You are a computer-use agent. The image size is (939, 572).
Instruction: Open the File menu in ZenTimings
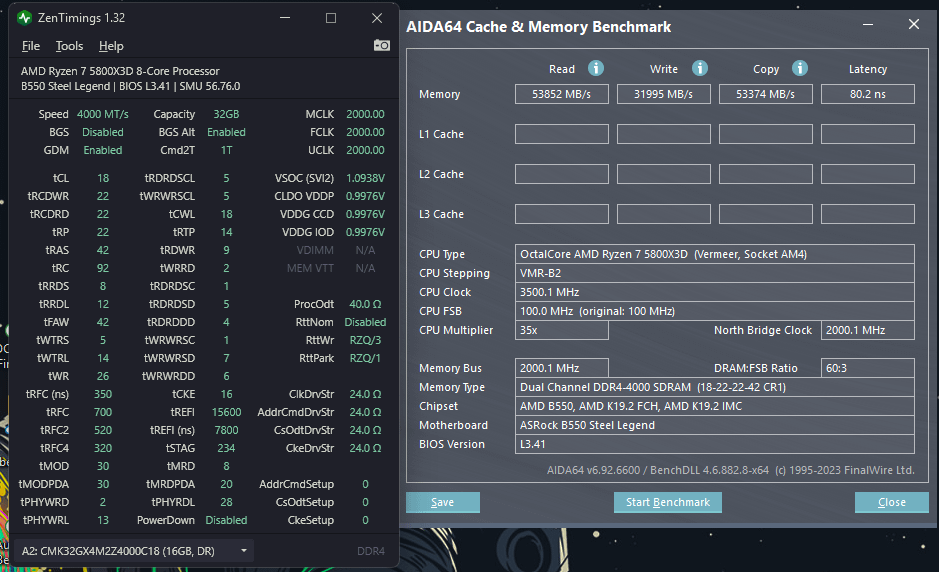click(31, 46)
